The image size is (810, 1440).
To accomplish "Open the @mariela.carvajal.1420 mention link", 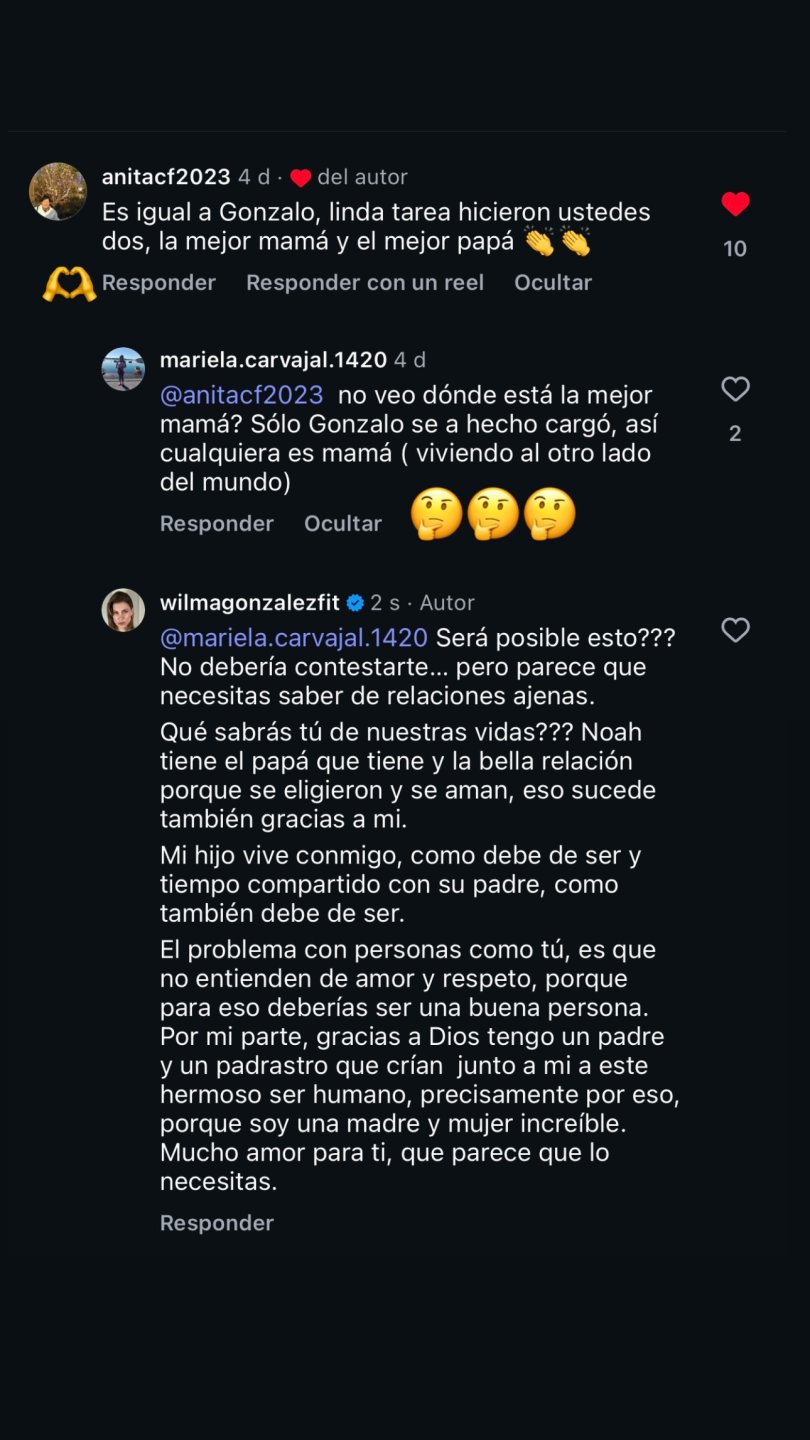I will tap(294, 638).
